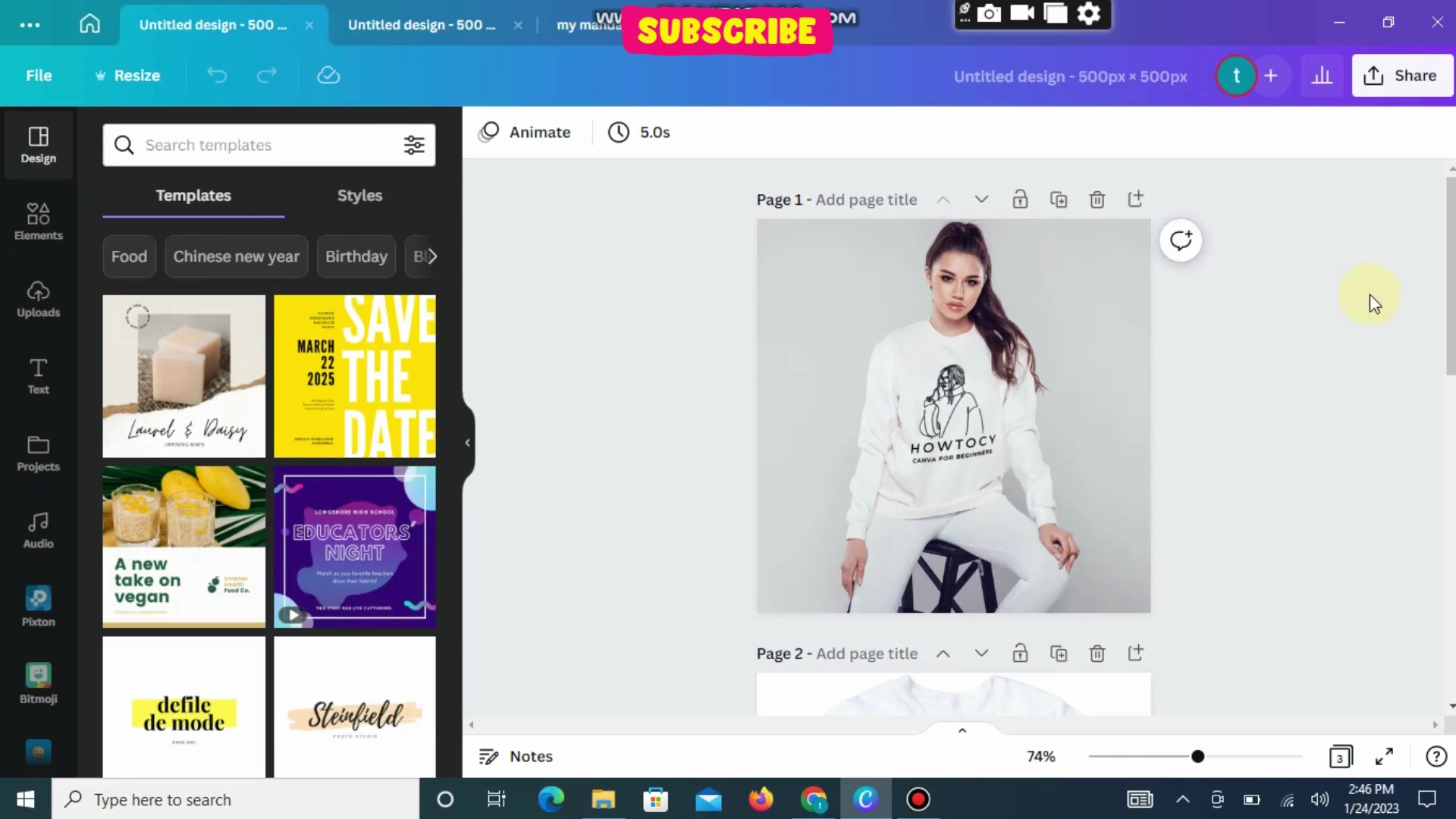Open the search template filters icon
The height and width of the screenshot is (819, 1456).
coord(414,145)
